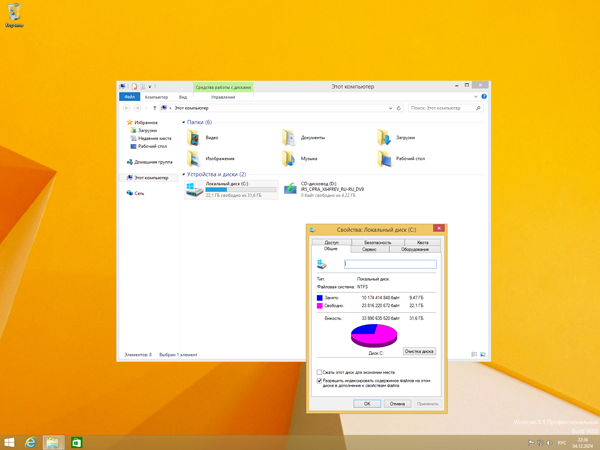Confirm the properties dialog with ОК
600x450 pixels.
tap(367, 404)
